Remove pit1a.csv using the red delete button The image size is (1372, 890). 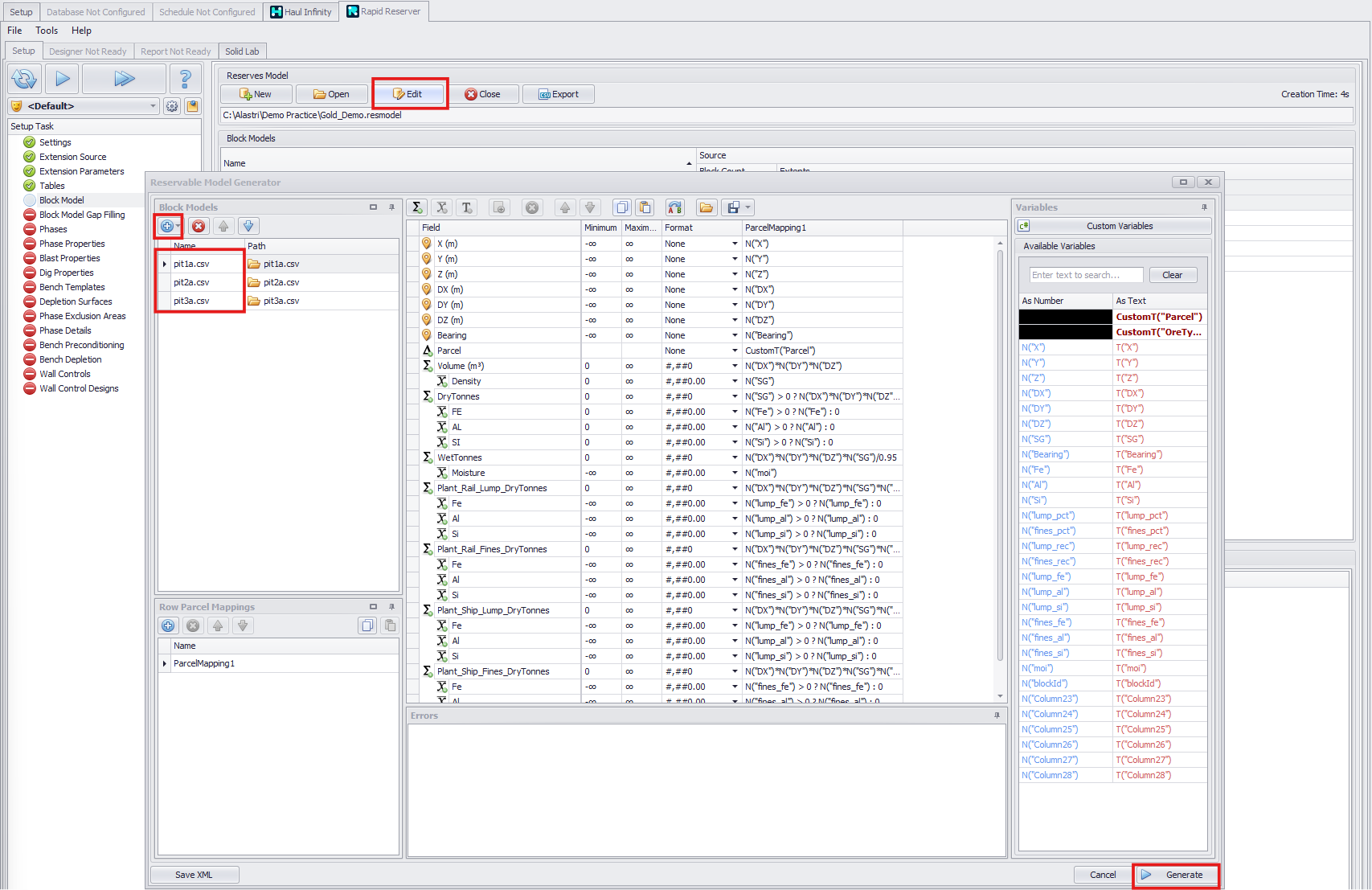(198, 226)
